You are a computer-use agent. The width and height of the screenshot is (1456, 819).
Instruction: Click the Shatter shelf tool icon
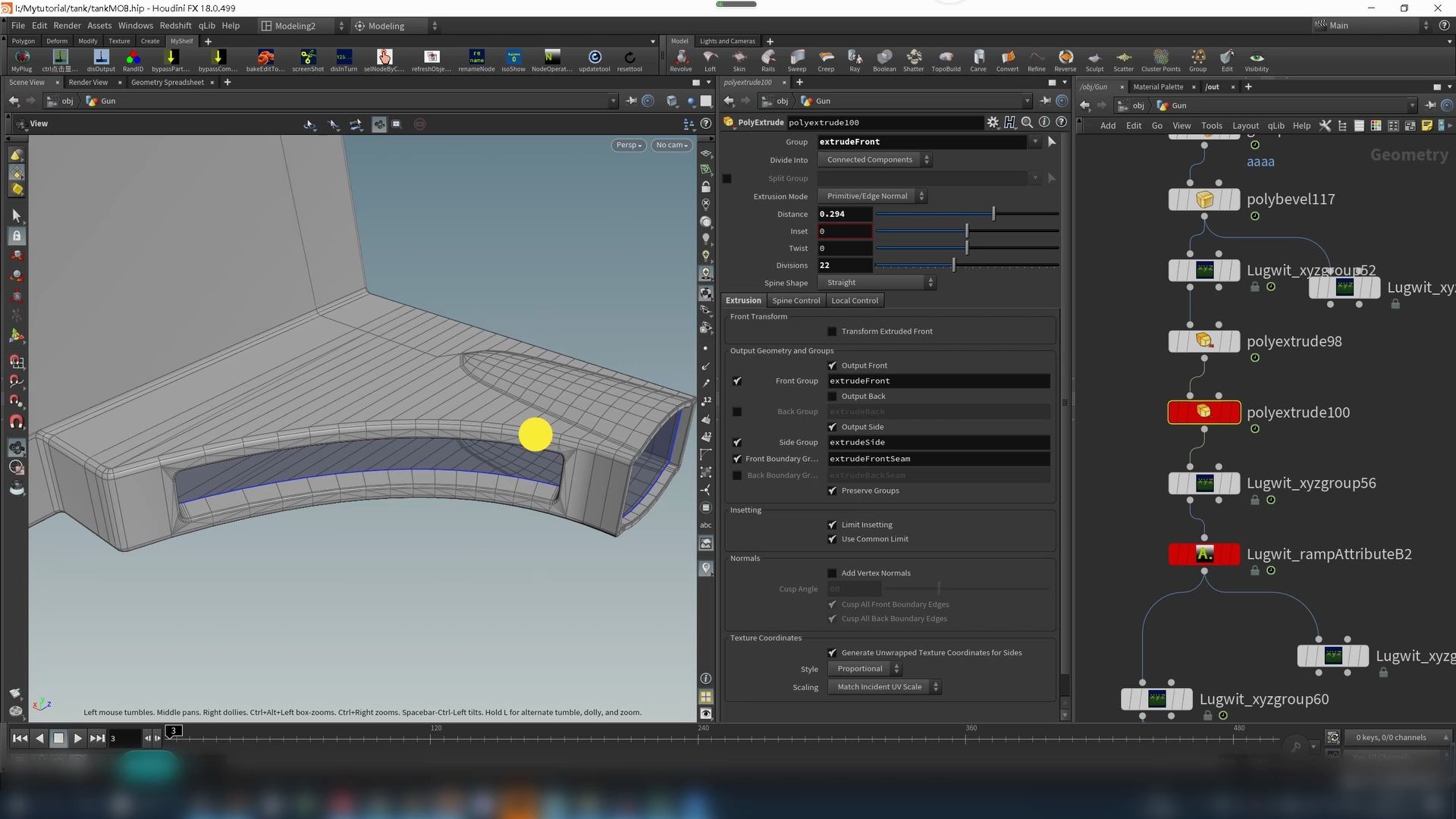(x=913, y=58)
